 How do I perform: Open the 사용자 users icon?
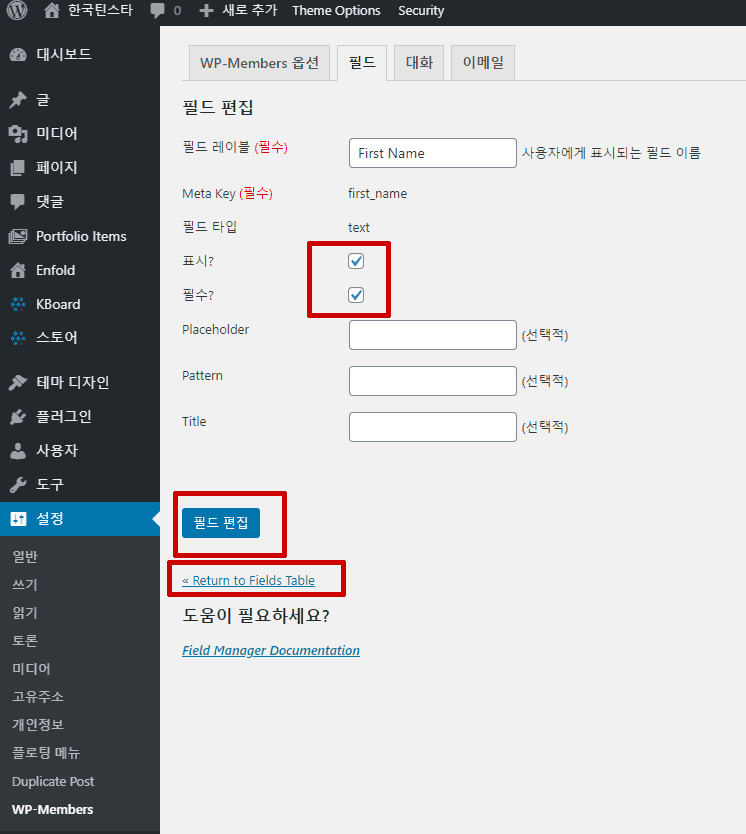pos(18,451)
